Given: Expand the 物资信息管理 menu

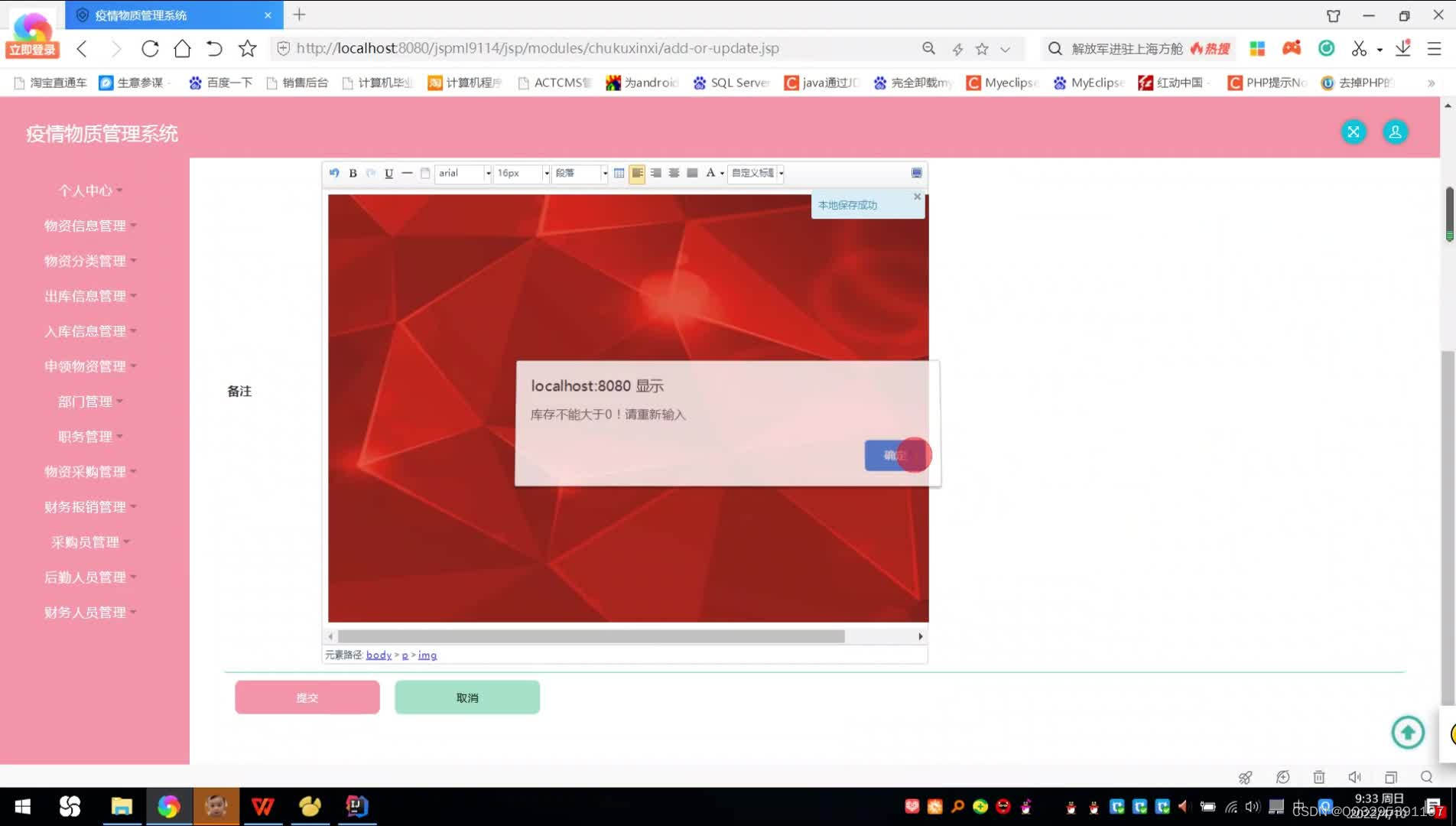Looking at the screenshot, I should coord(90,226).
